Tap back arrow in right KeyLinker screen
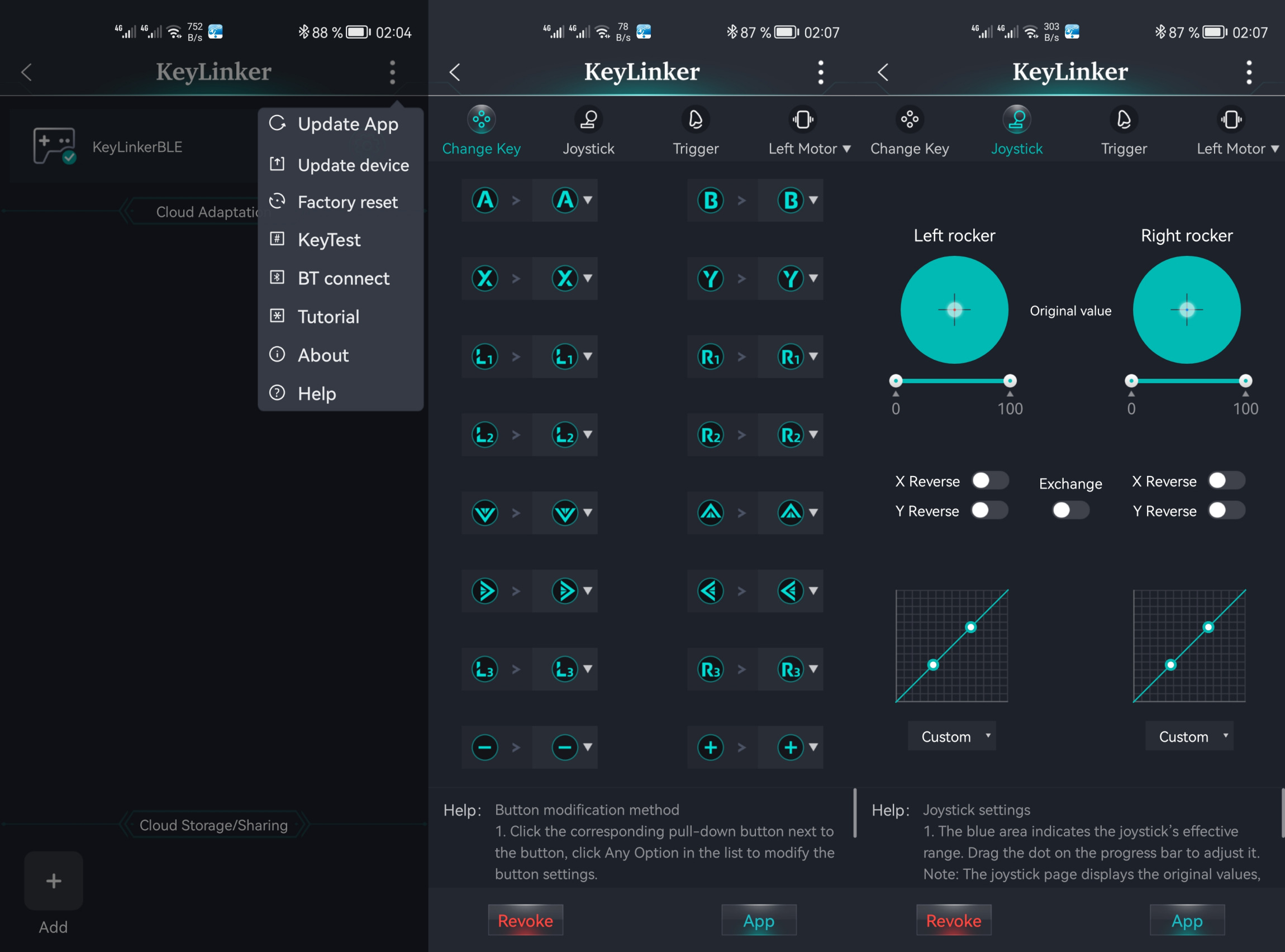This screenshot has width=1285, height=952. point(883,72)
